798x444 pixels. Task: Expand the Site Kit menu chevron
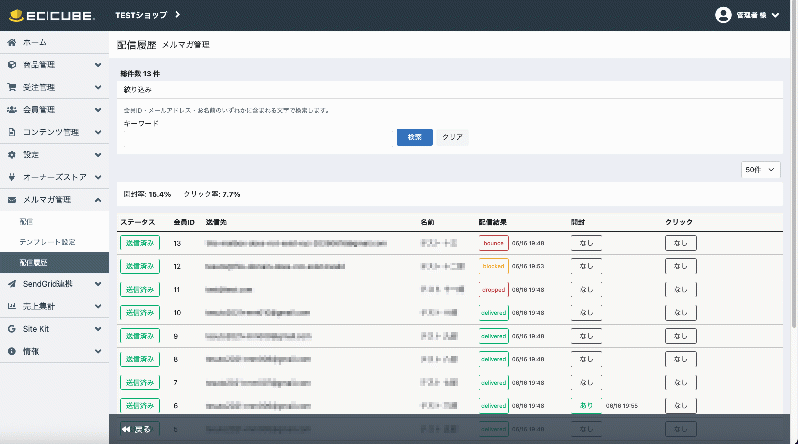[98, 329]
